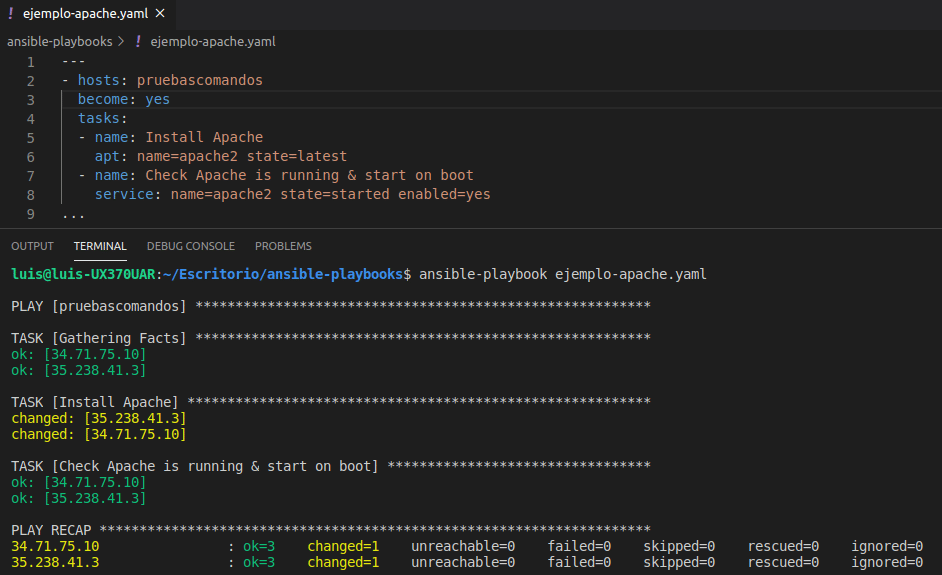Click 'changed=1' in the 35.238.41.3 recap row

pos(343,562)
